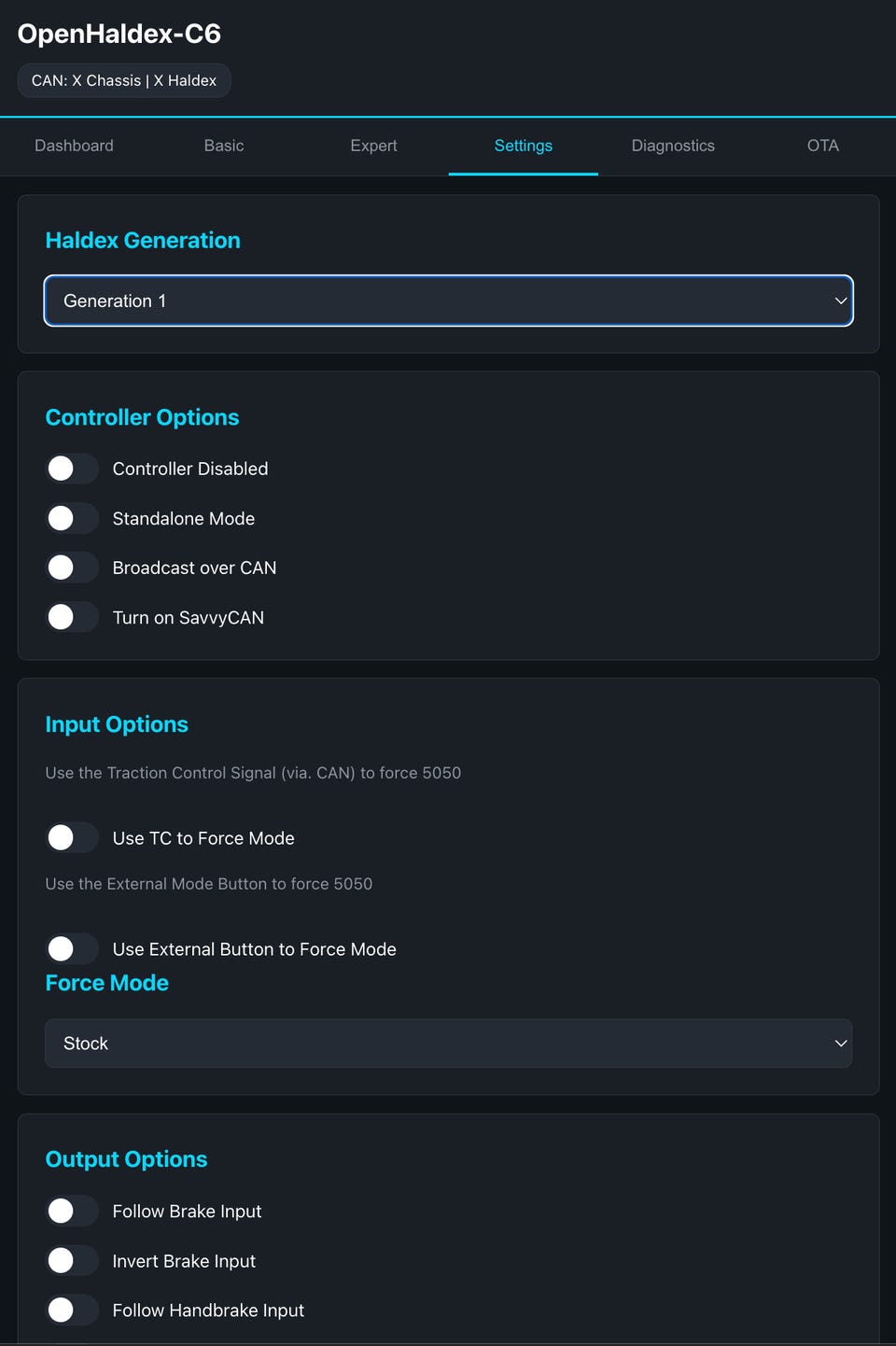Toggle Use External Button to Force Mode
Image resolution: width=896 pixels, height=1346 pixels.
(72, 949)
